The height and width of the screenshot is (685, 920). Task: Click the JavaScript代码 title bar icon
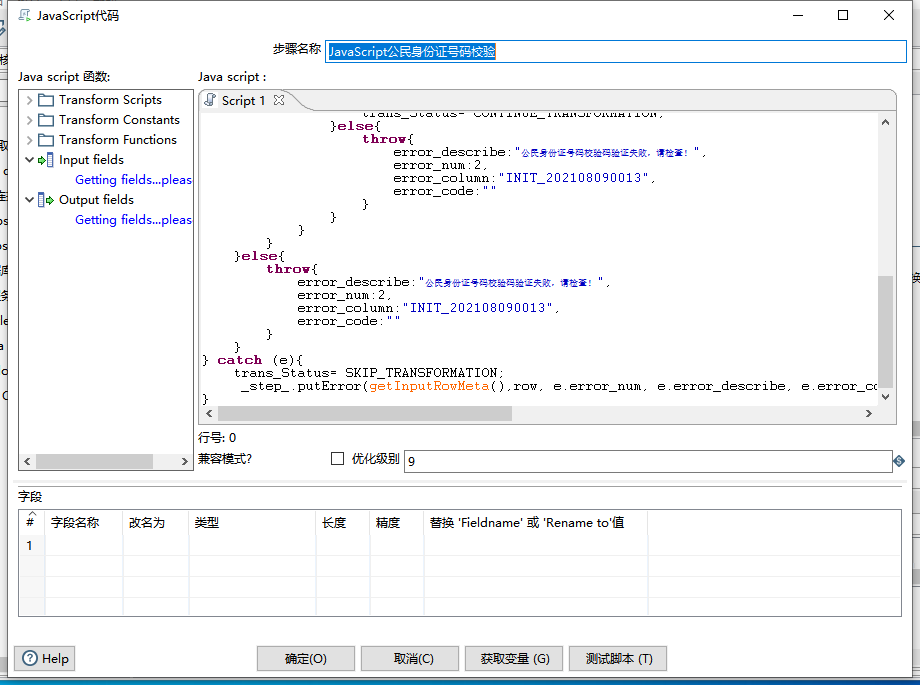tap(26, 15)
